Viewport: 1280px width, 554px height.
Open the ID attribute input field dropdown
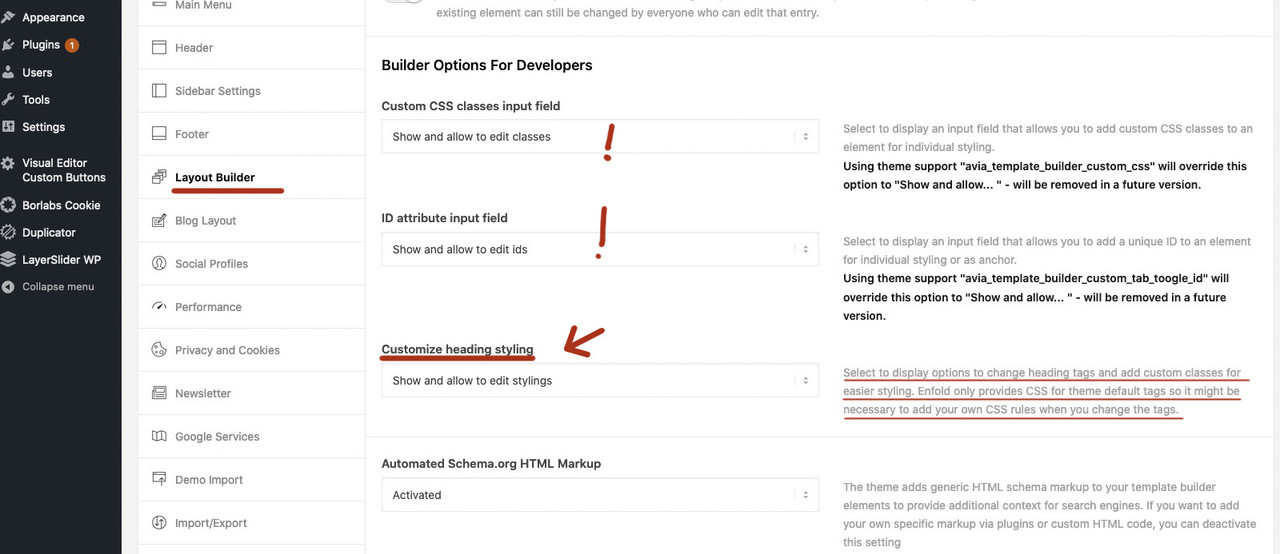pos(600,249)
